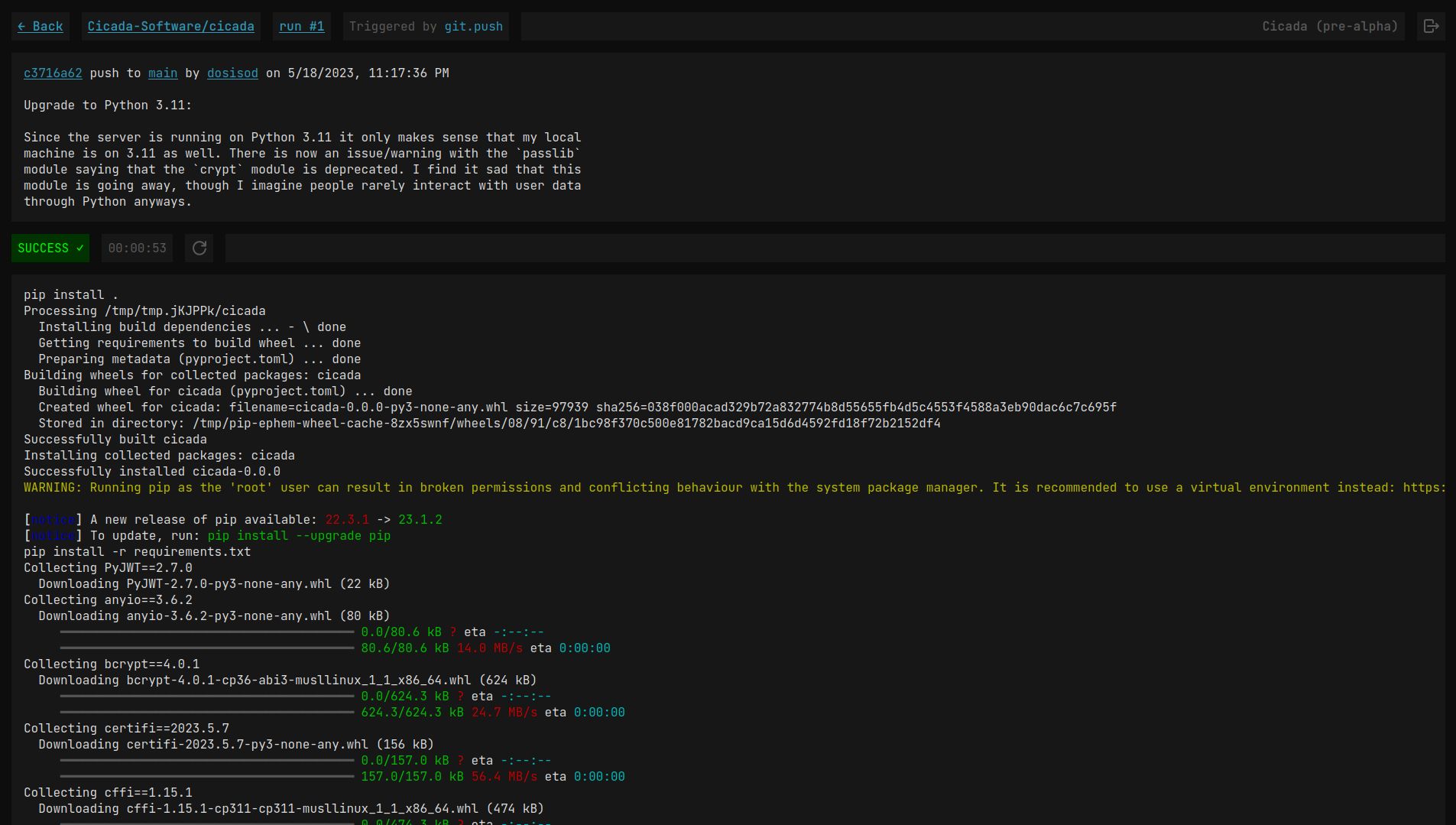Click the 80.6/80.6 kB anyio progress bar
The height and width of the screenshot is (825, 1456).
pyautogui.click(x=207, y=648)
